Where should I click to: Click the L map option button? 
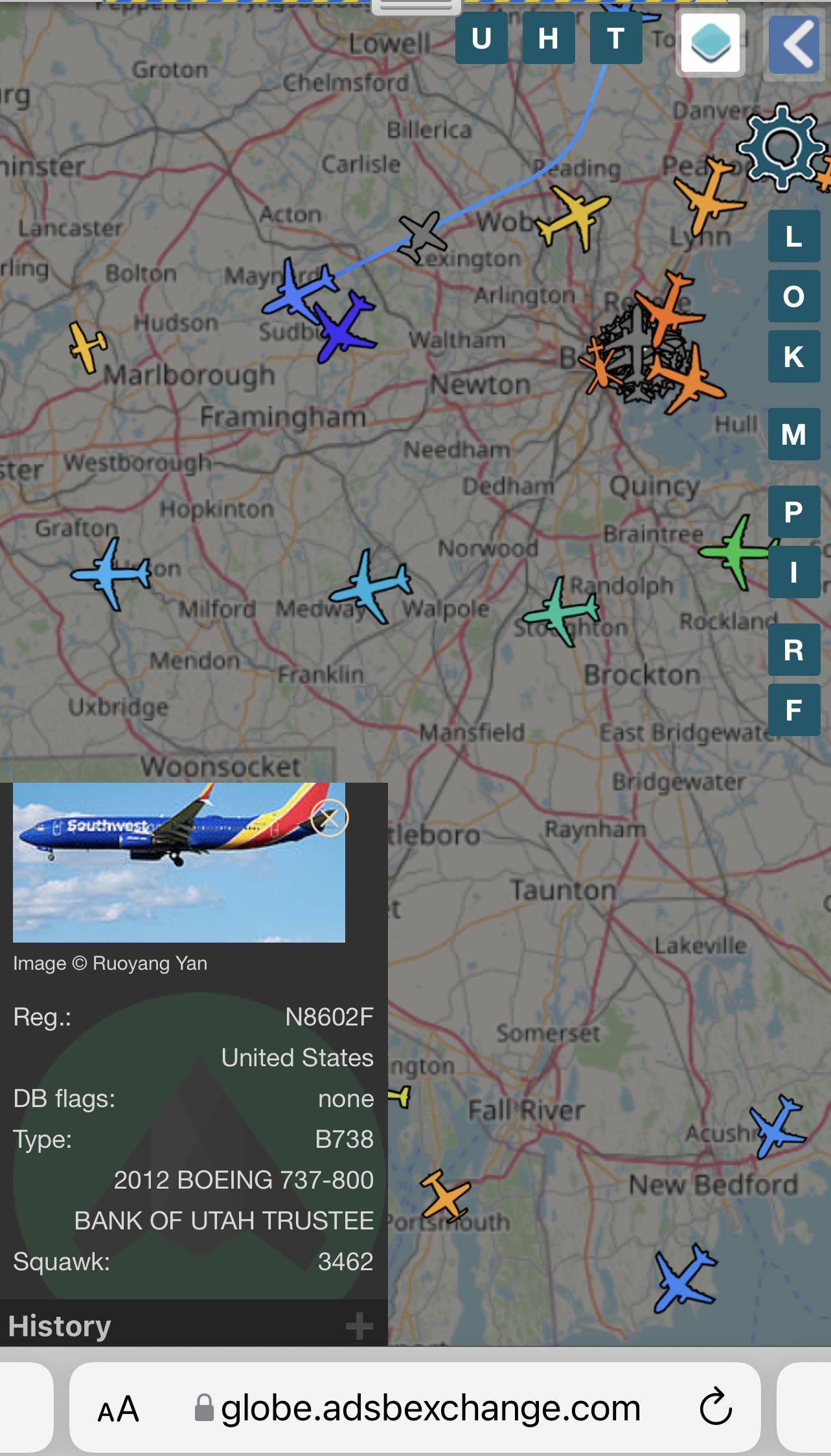[794, 236]
